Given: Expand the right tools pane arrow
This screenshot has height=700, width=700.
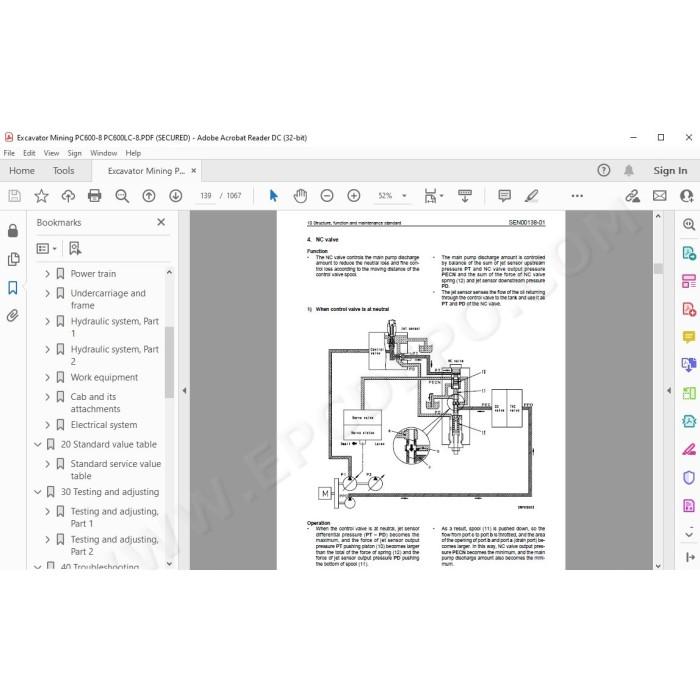Looking at the screenshot, I should pyautogui.click(x=669, y=391).
